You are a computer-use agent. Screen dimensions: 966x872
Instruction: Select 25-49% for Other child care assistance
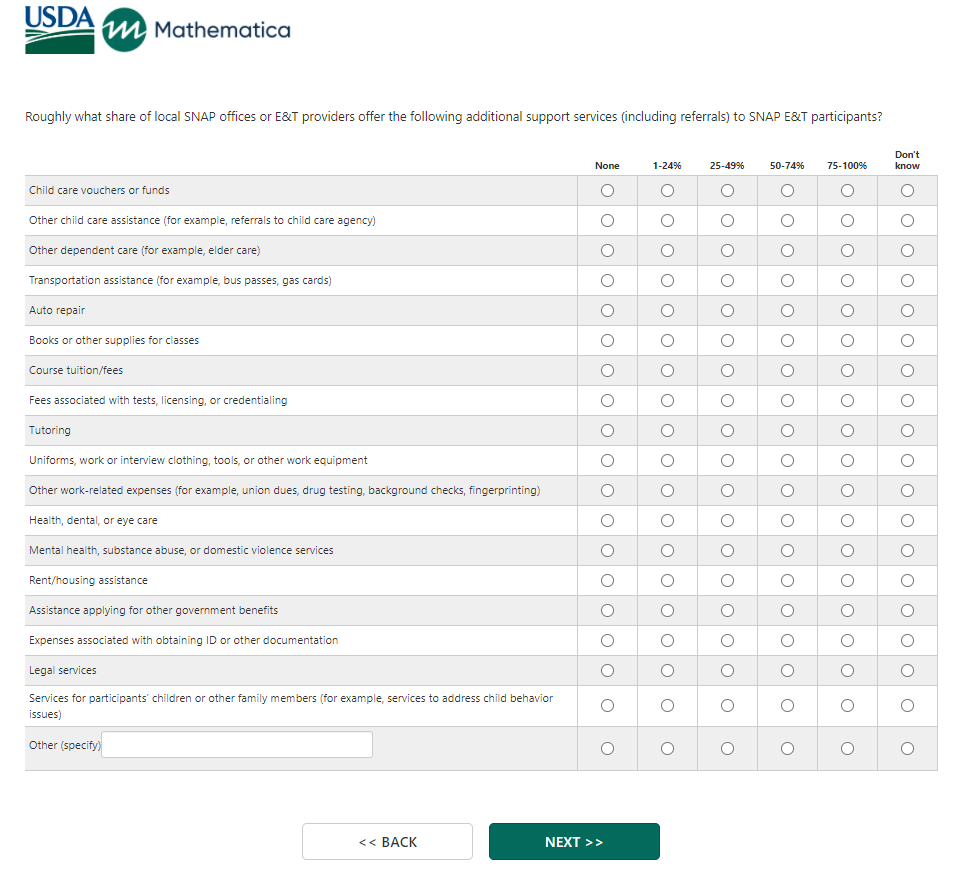click(x=728, y=221)
